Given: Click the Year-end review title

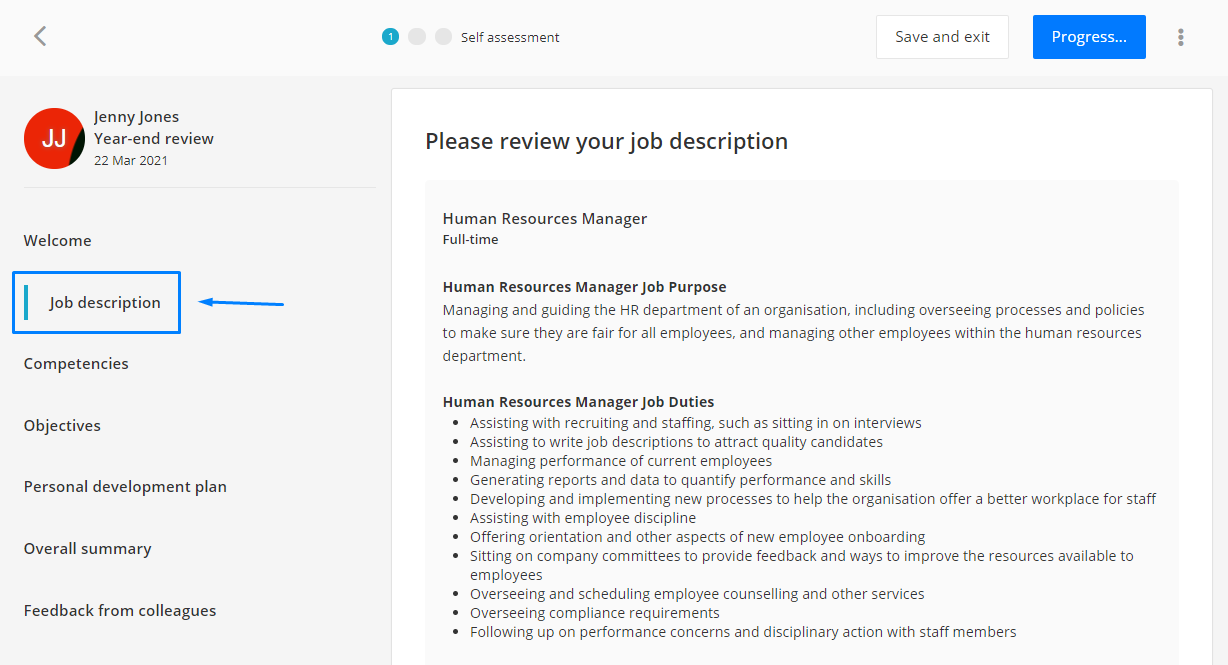Looking at the screenshot, I should 154,139.
